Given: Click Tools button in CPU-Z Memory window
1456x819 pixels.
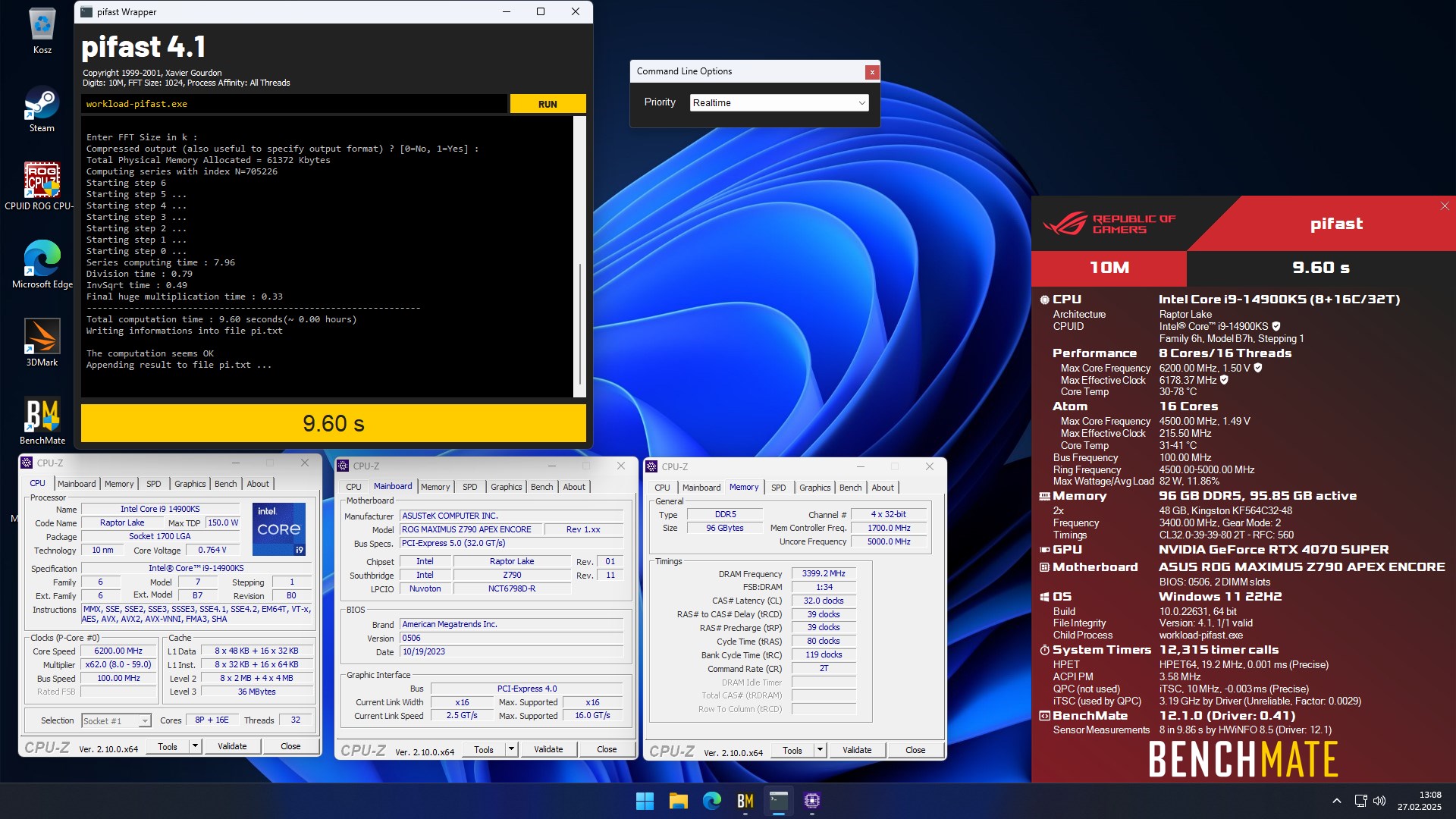Looking at the screenshot, I should 792,751.
